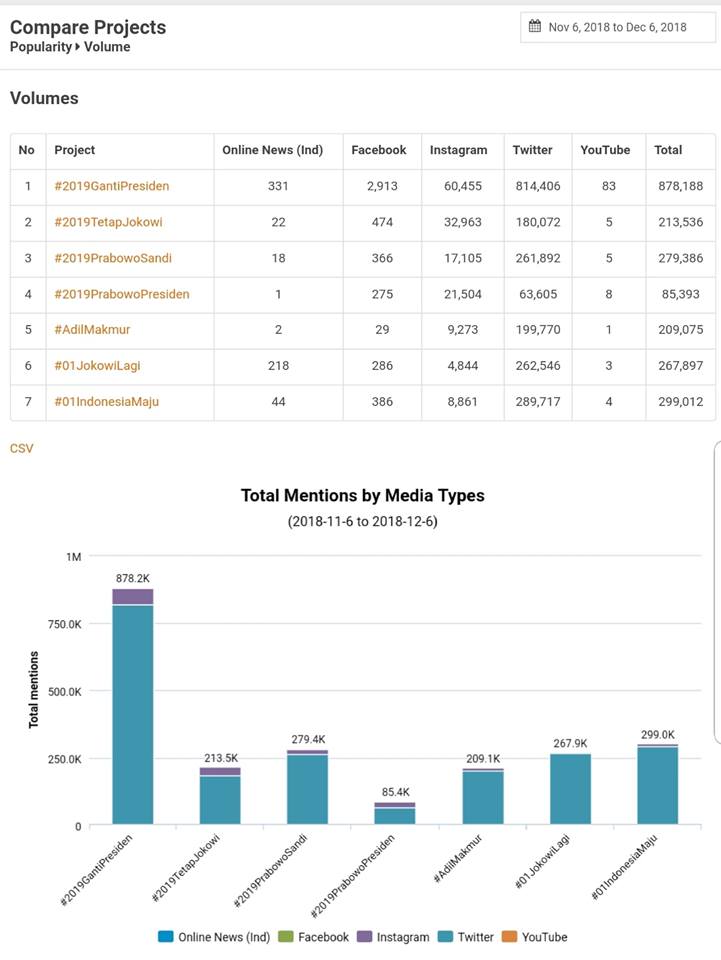Open the #2019GantiPresiden project link
The width and height of the screenshot is (721, 960).
[111, 186]
